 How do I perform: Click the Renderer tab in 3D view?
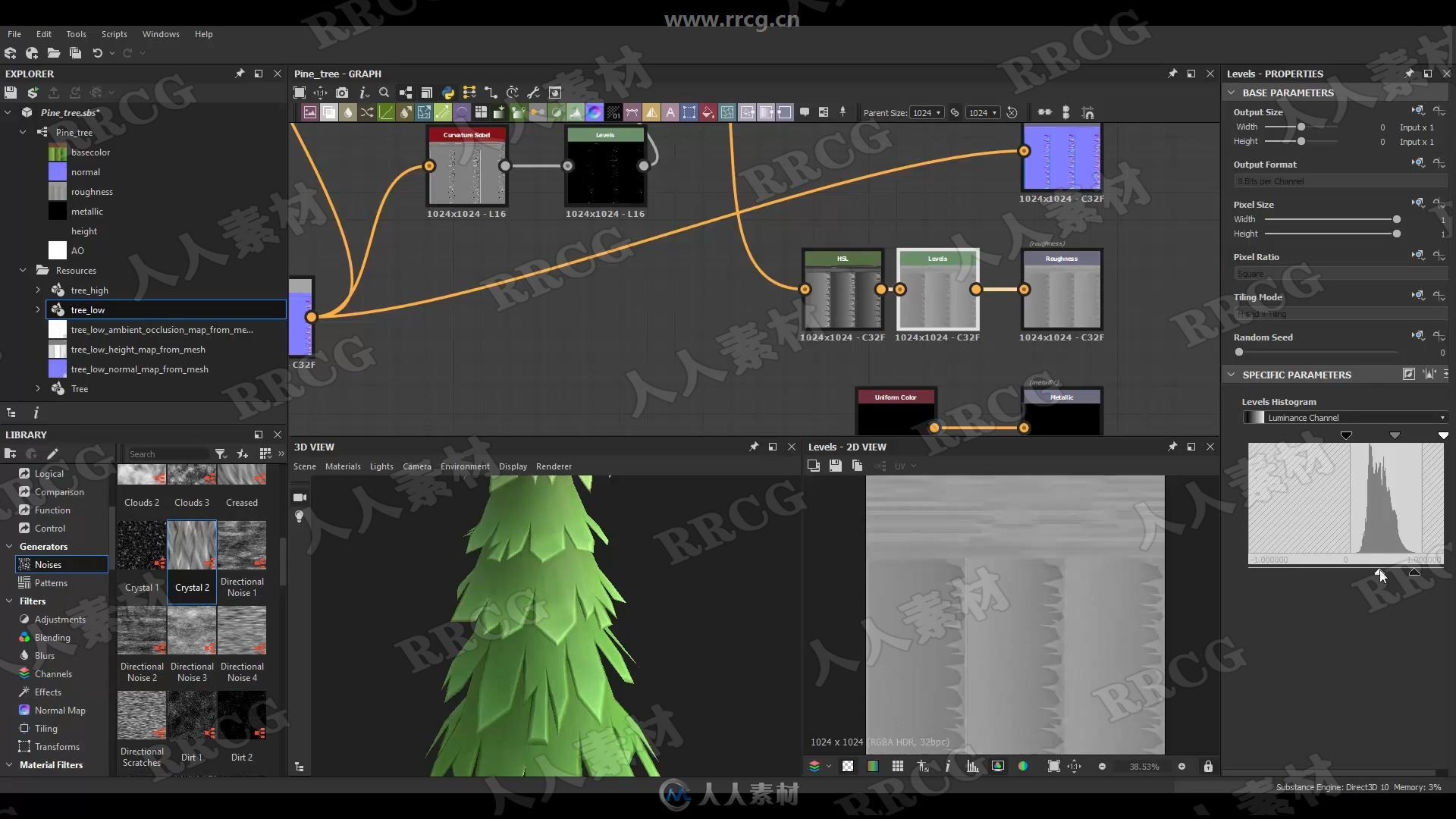[553, 466]
